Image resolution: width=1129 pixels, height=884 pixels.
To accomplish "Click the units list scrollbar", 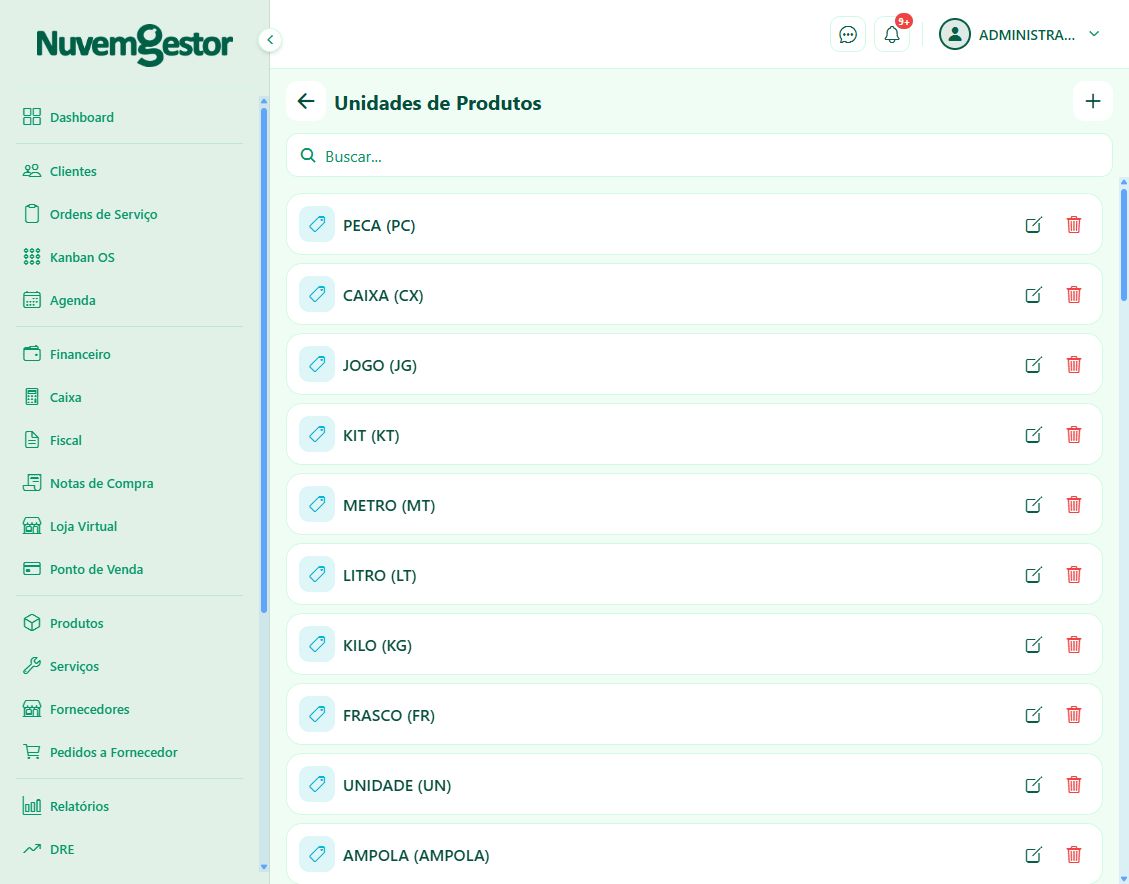I will pos(1124,245).
